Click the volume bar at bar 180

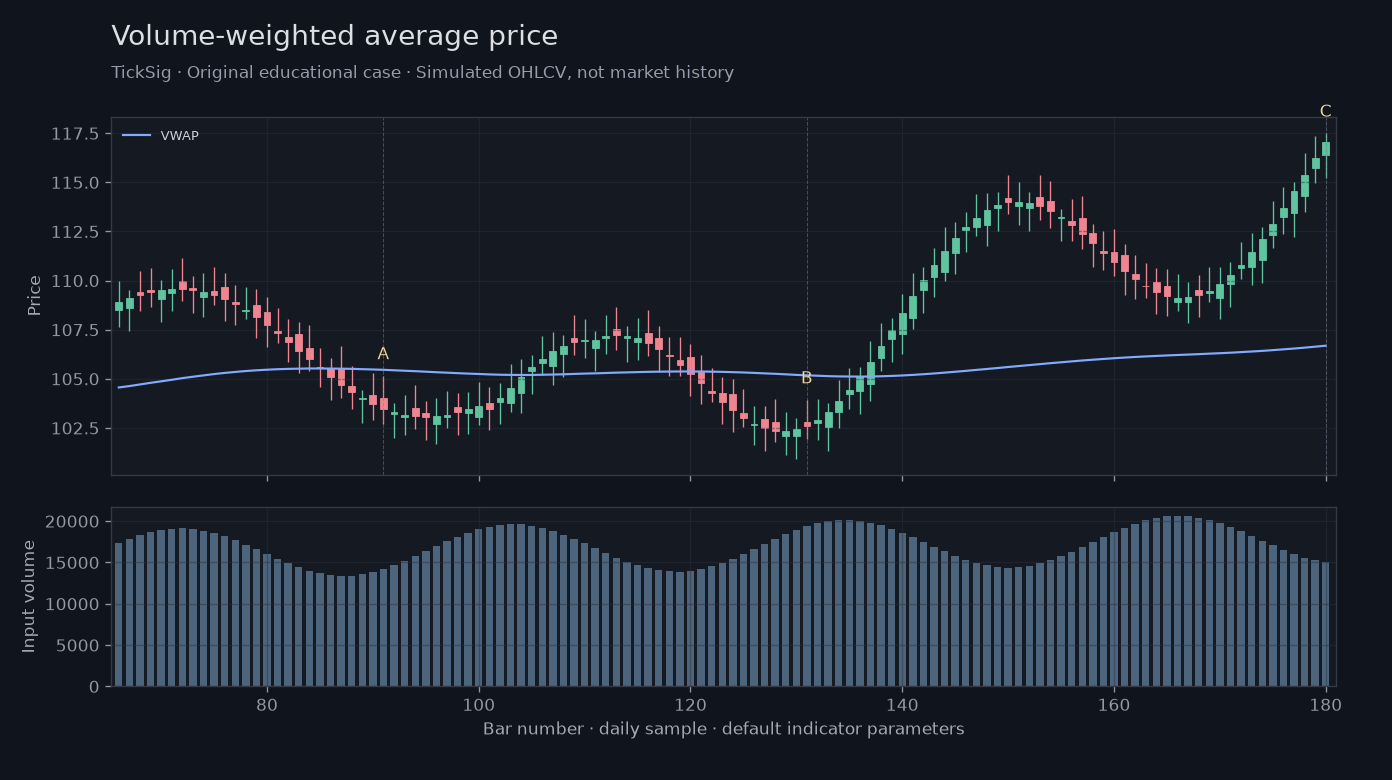pos(1326,624)
